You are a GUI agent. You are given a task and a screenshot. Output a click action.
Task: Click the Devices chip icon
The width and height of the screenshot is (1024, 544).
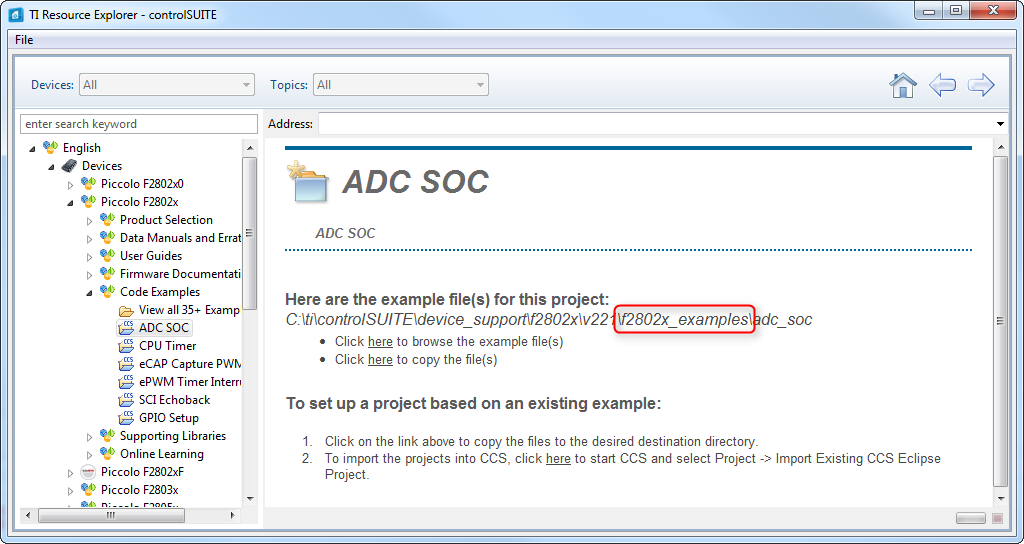click(69, 166)
